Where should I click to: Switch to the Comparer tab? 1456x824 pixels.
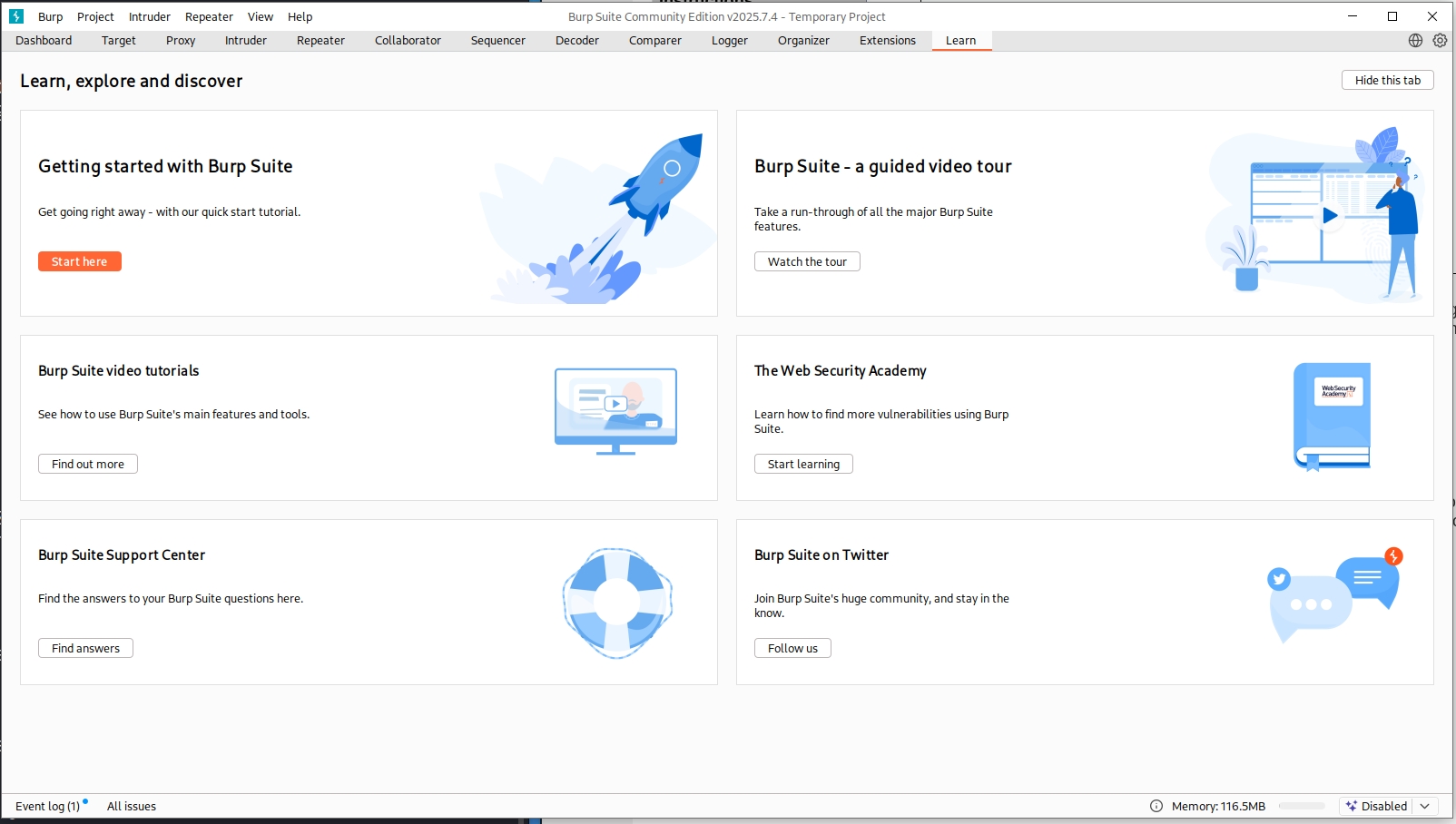655,40
